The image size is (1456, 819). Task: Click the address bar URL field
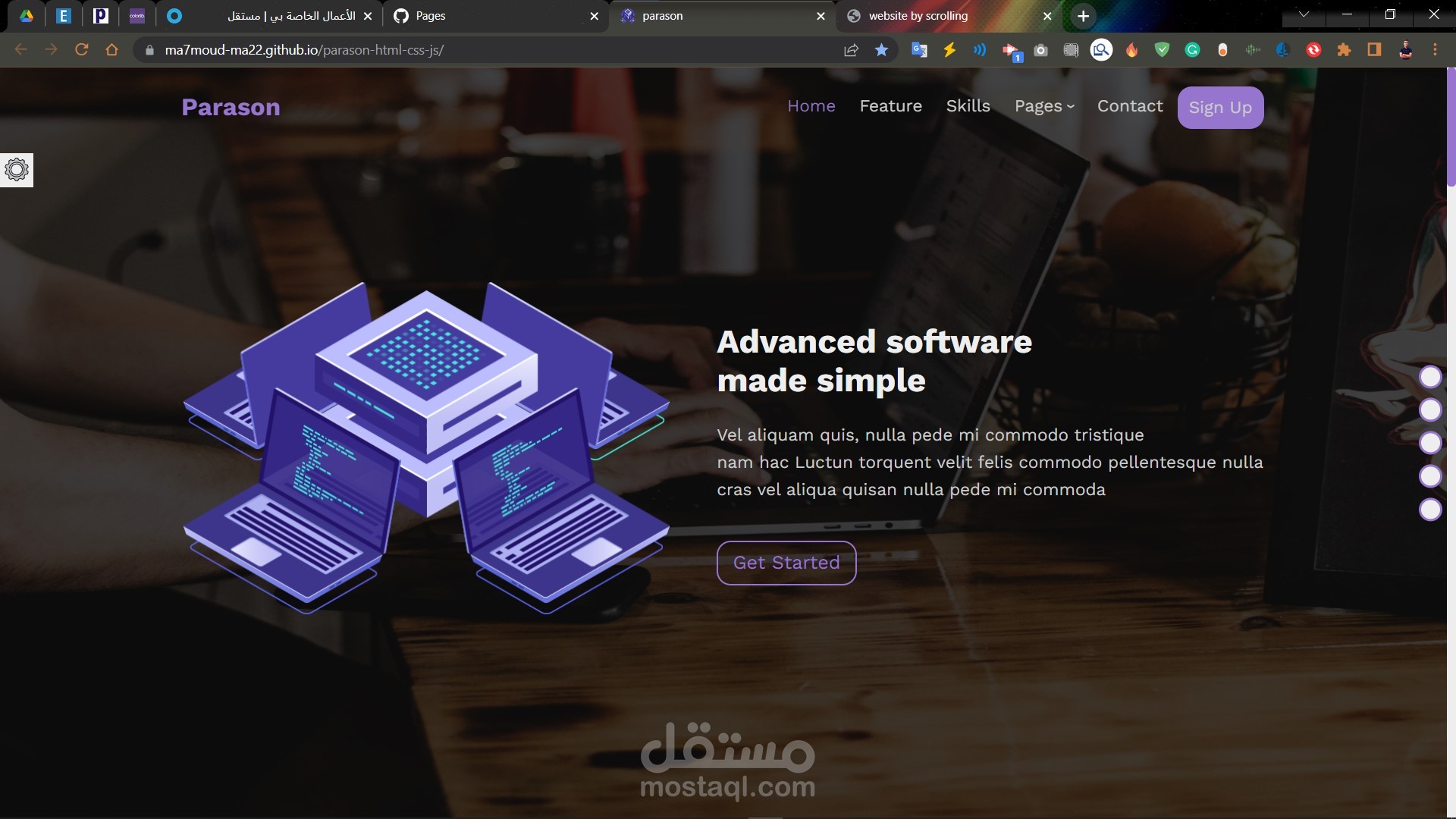point(485,50)
